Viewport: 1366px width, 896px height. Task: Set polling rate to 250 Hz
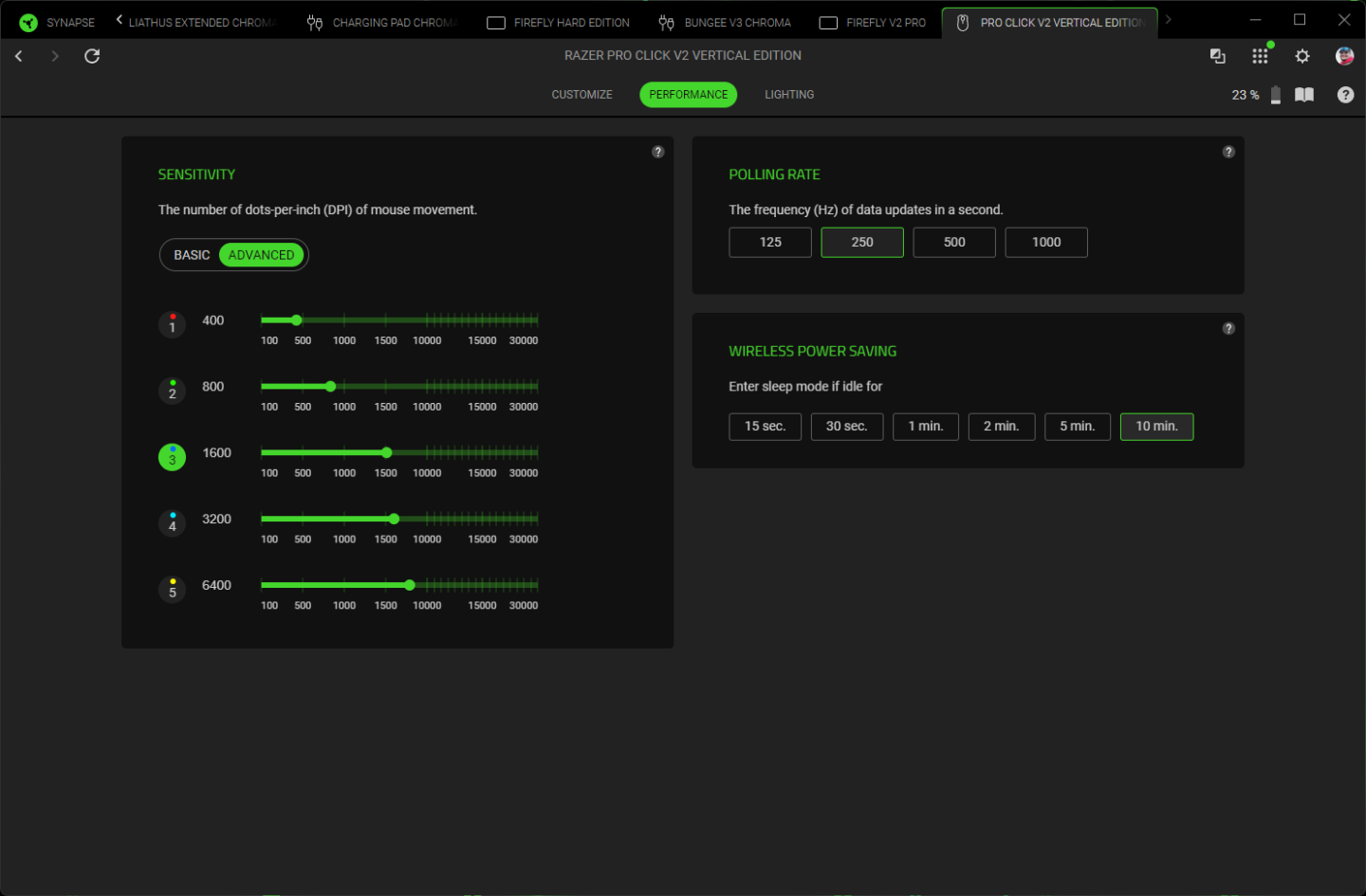tap(862, 243)
